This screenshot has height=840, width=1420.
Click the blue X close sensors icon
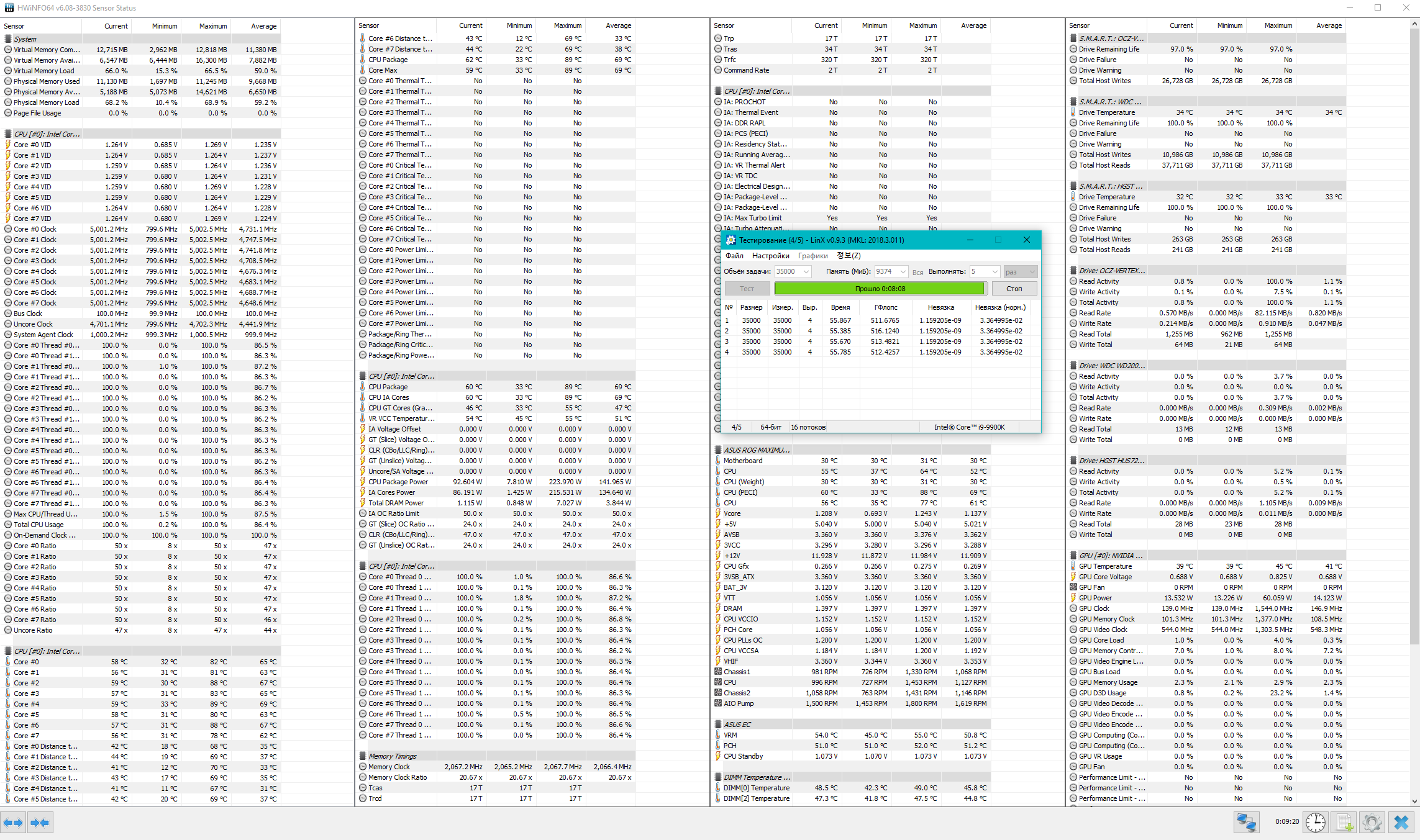[1401, 823]
